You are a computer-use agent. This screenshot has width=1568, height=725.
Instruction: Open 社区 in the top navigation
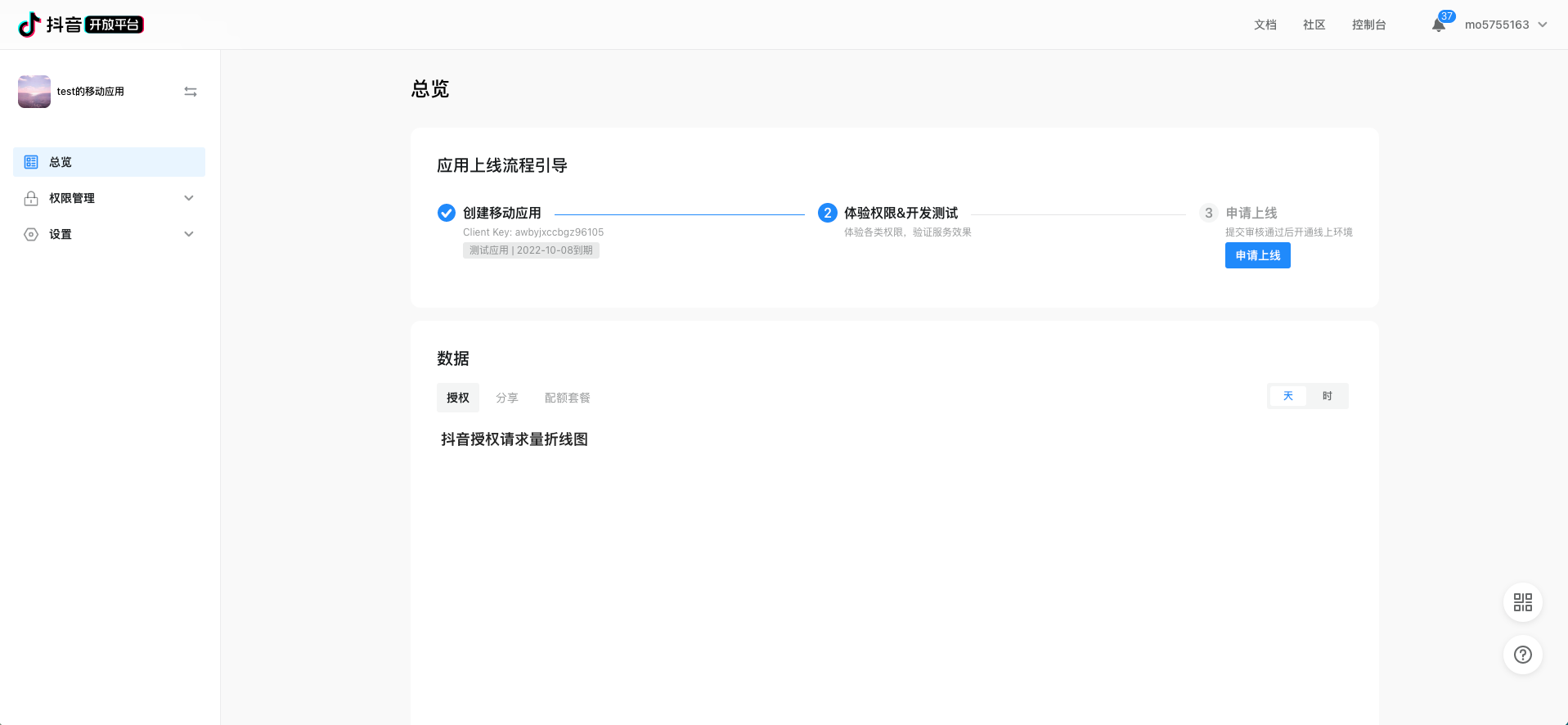coord(1314,25)
